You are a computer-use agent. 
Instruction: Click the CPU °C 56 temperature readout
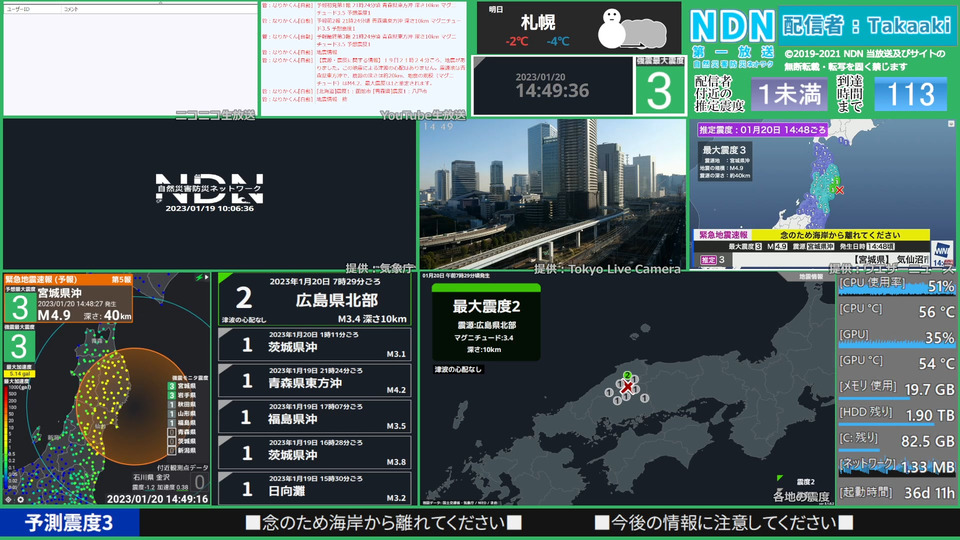[x=896, y=312]
